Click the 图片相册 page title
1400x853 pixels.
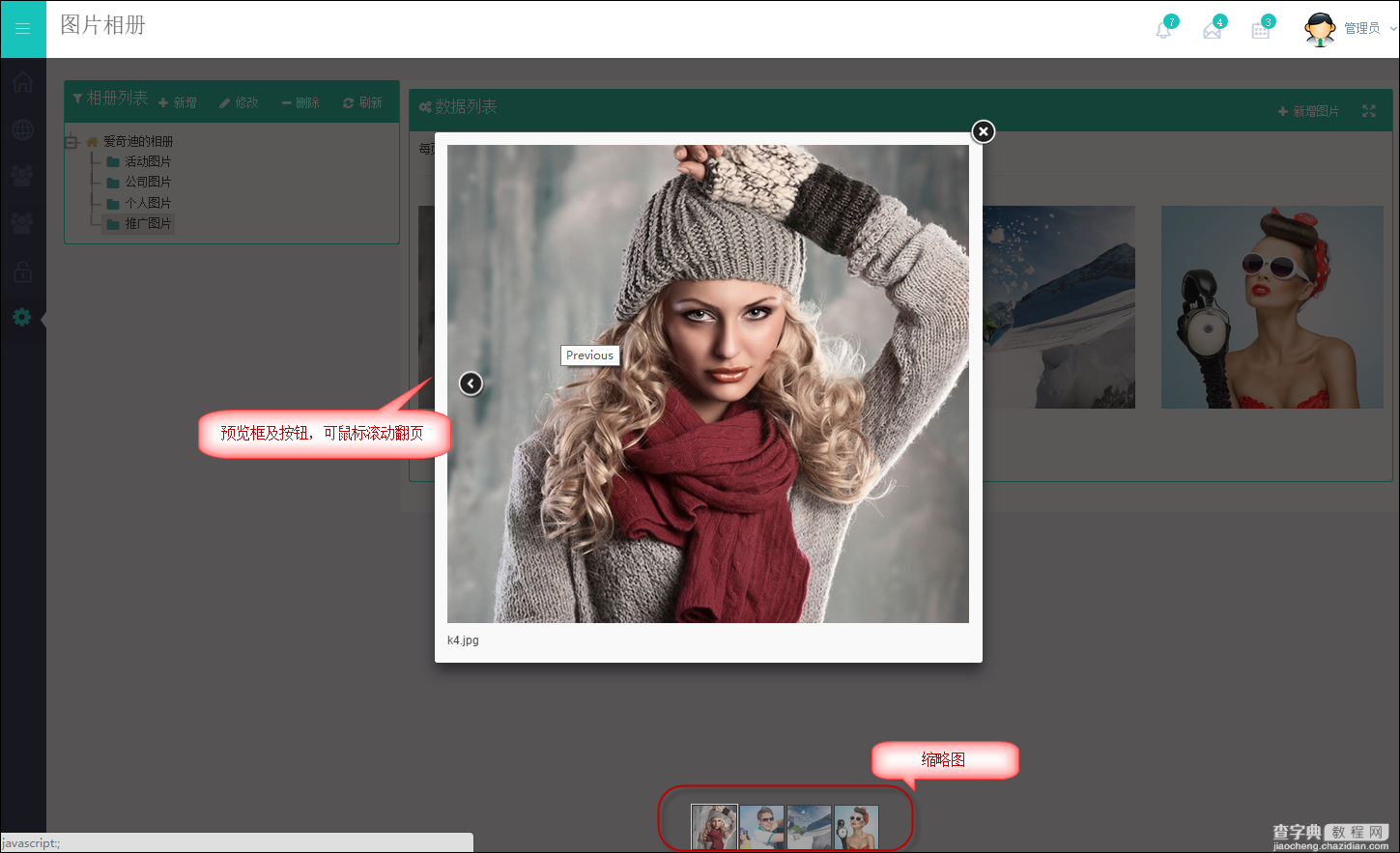102,25
